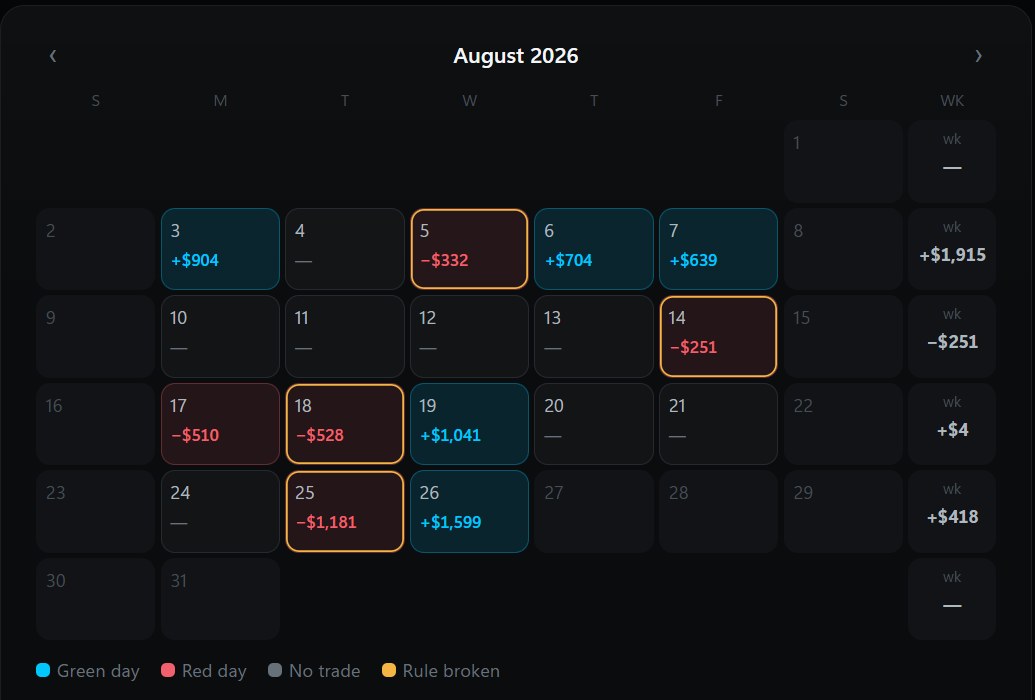Open August 6 showing +$704
The height and width of the screenshot is (700, 1035).
coord(593,249)
